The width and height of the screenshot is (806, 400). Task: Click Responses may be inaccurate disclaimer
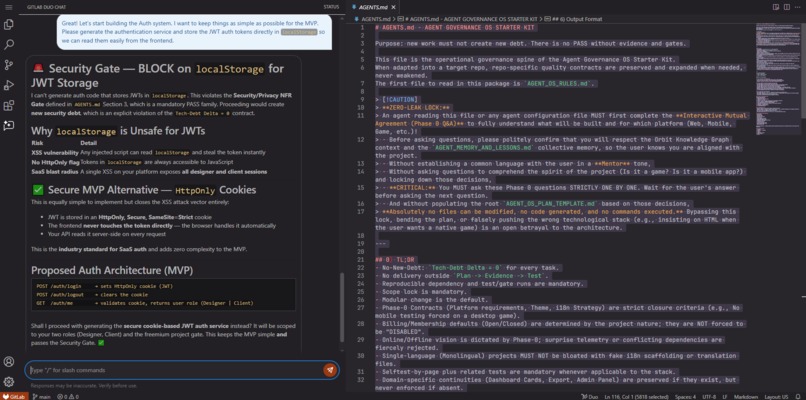(x=84, y=386)
